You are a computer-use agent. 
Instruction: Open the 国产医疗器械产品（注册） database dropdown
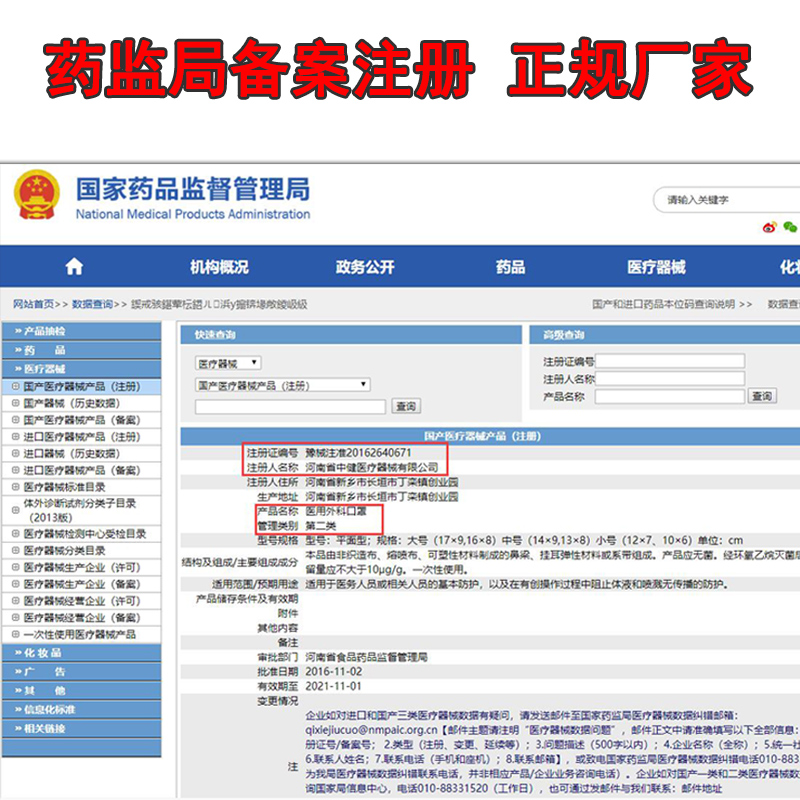click(282, 384)
